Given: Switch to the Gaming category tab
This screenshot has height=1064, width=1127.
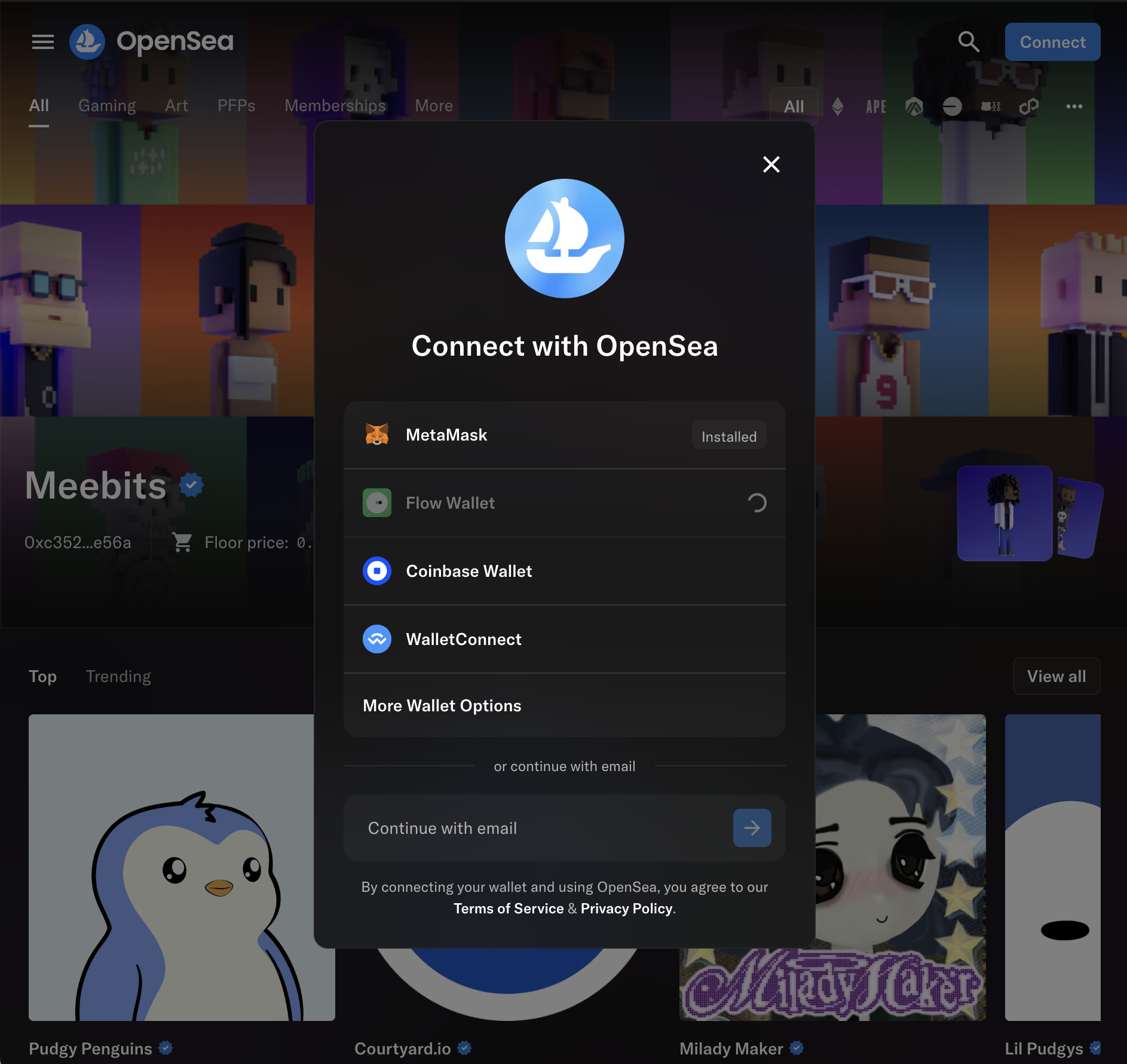Looking at the screenshot, I should pos(107,106).
